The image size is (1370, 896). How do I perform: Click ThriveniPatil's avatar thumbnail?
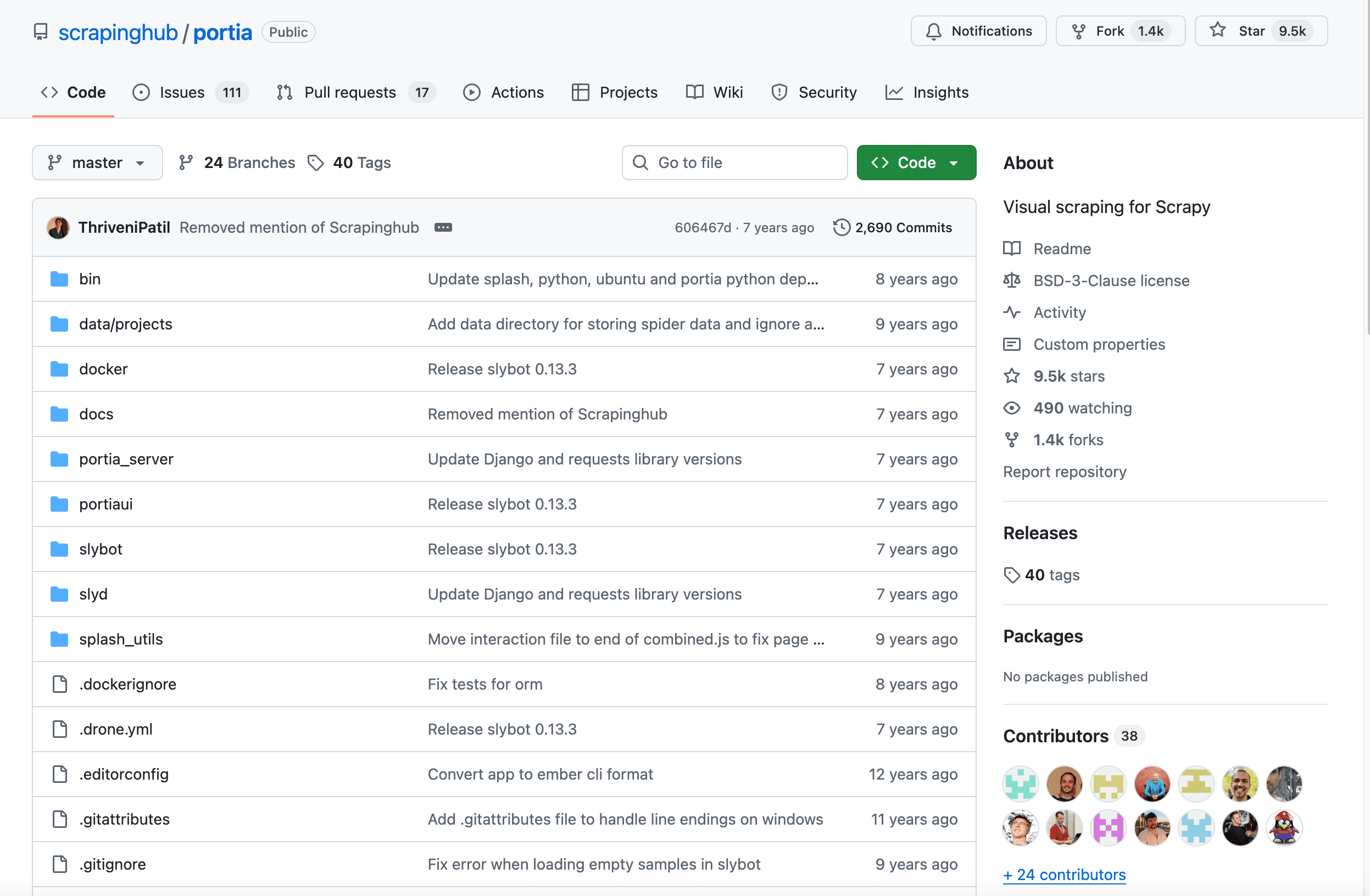[58, 227]
